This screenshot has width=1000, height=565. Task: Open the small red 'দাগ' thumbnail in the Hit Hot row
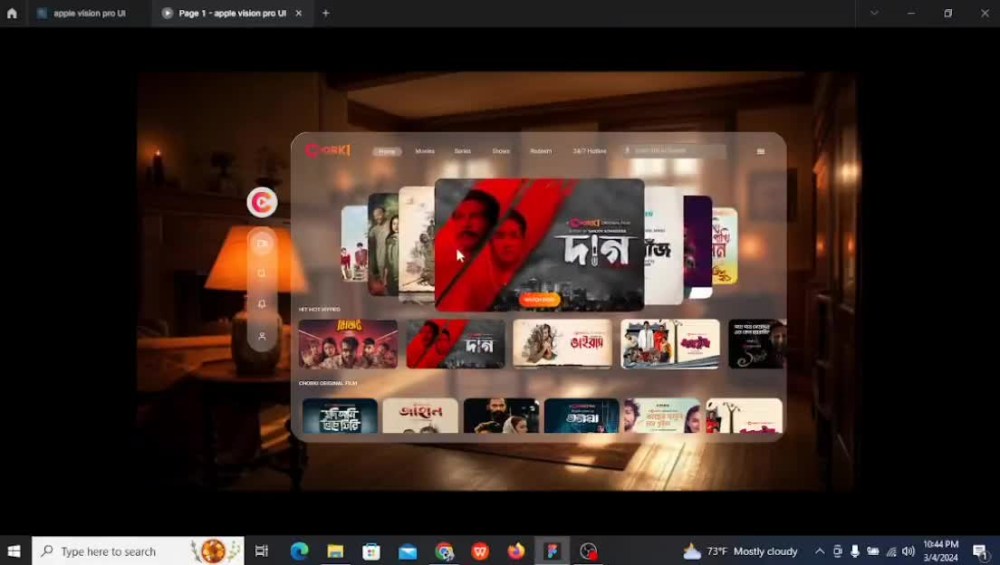455,344
